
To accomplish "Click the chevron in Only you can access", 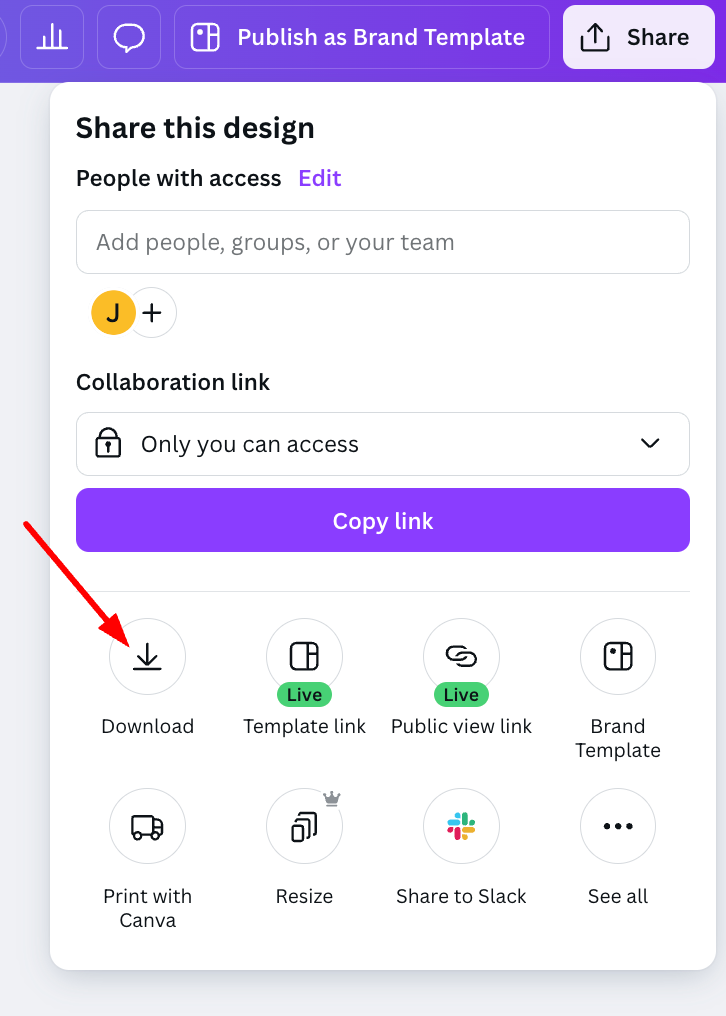I will point(650,443).
